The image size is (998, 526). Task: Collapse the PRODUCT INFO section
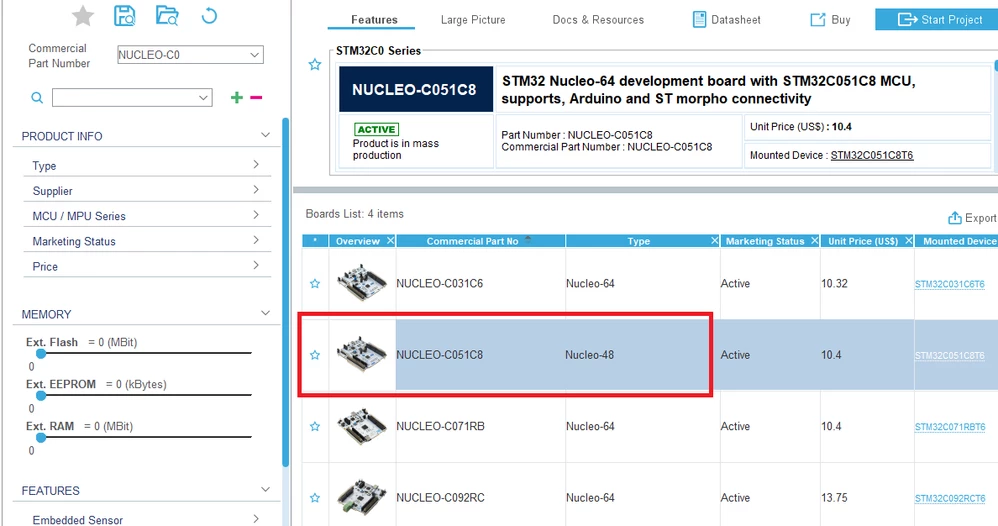click(x=265, y=135)
